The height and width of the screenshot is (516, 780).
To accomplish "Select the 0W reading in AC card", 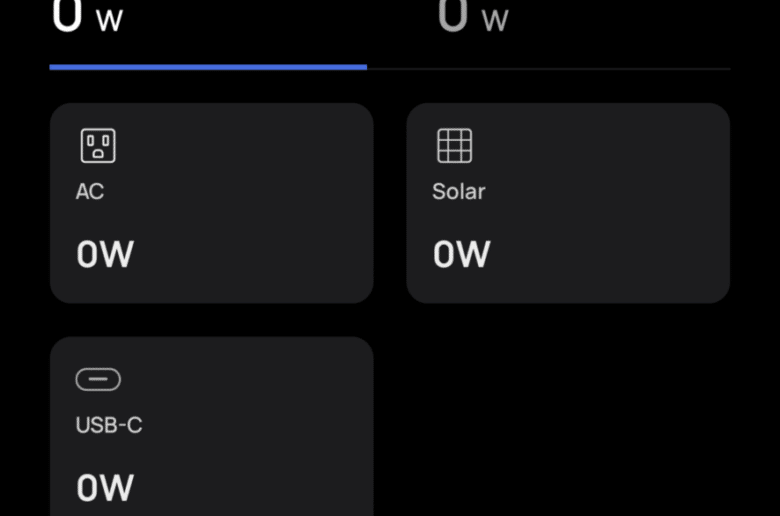I will click(105, 254).
